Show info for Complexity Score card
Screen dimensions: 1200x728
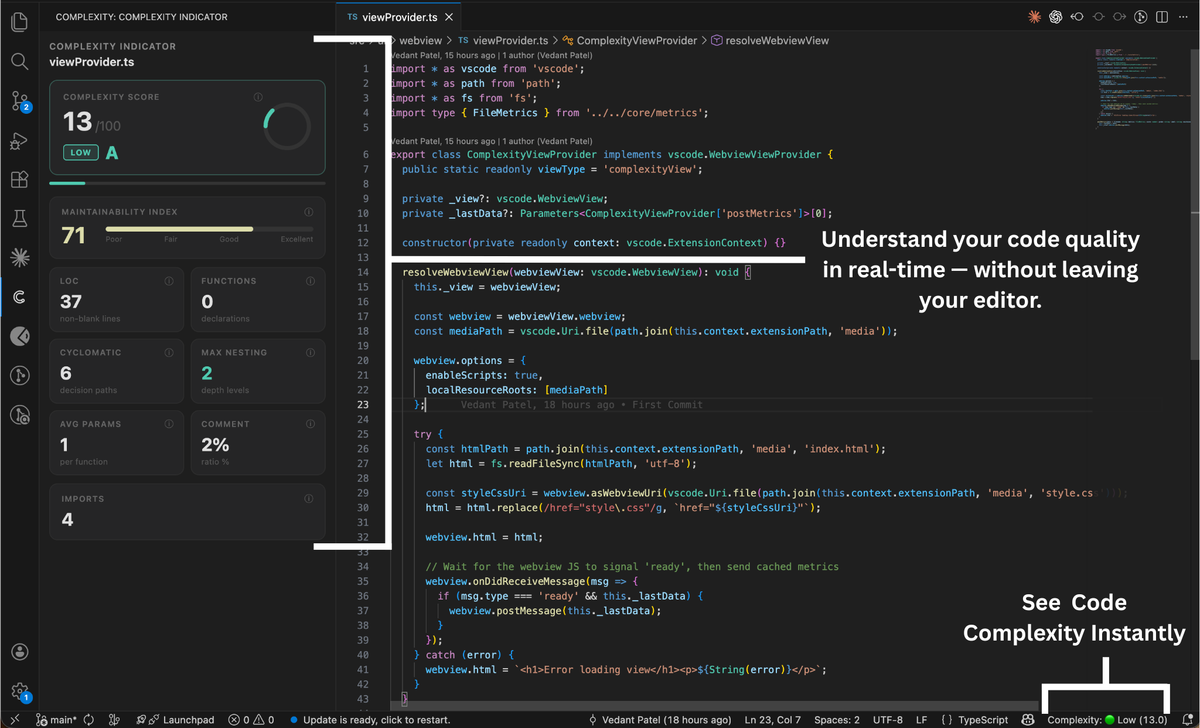258,97
